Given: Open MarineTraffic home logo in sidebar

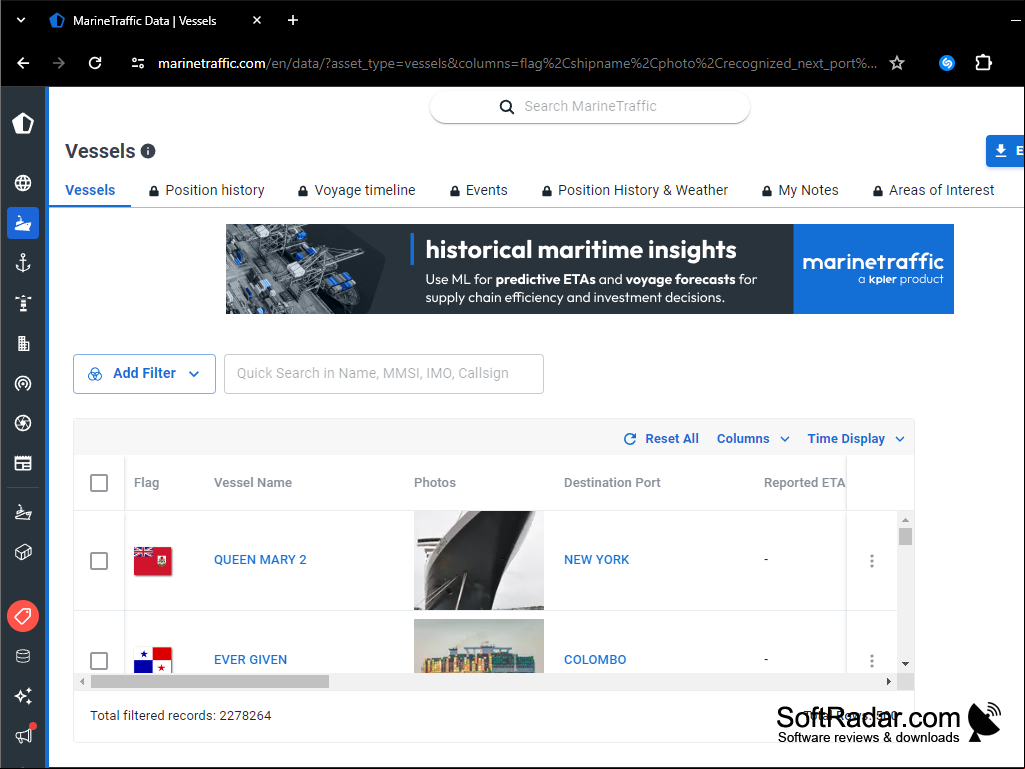Looking at the screenshot, I should coord(23,123).
